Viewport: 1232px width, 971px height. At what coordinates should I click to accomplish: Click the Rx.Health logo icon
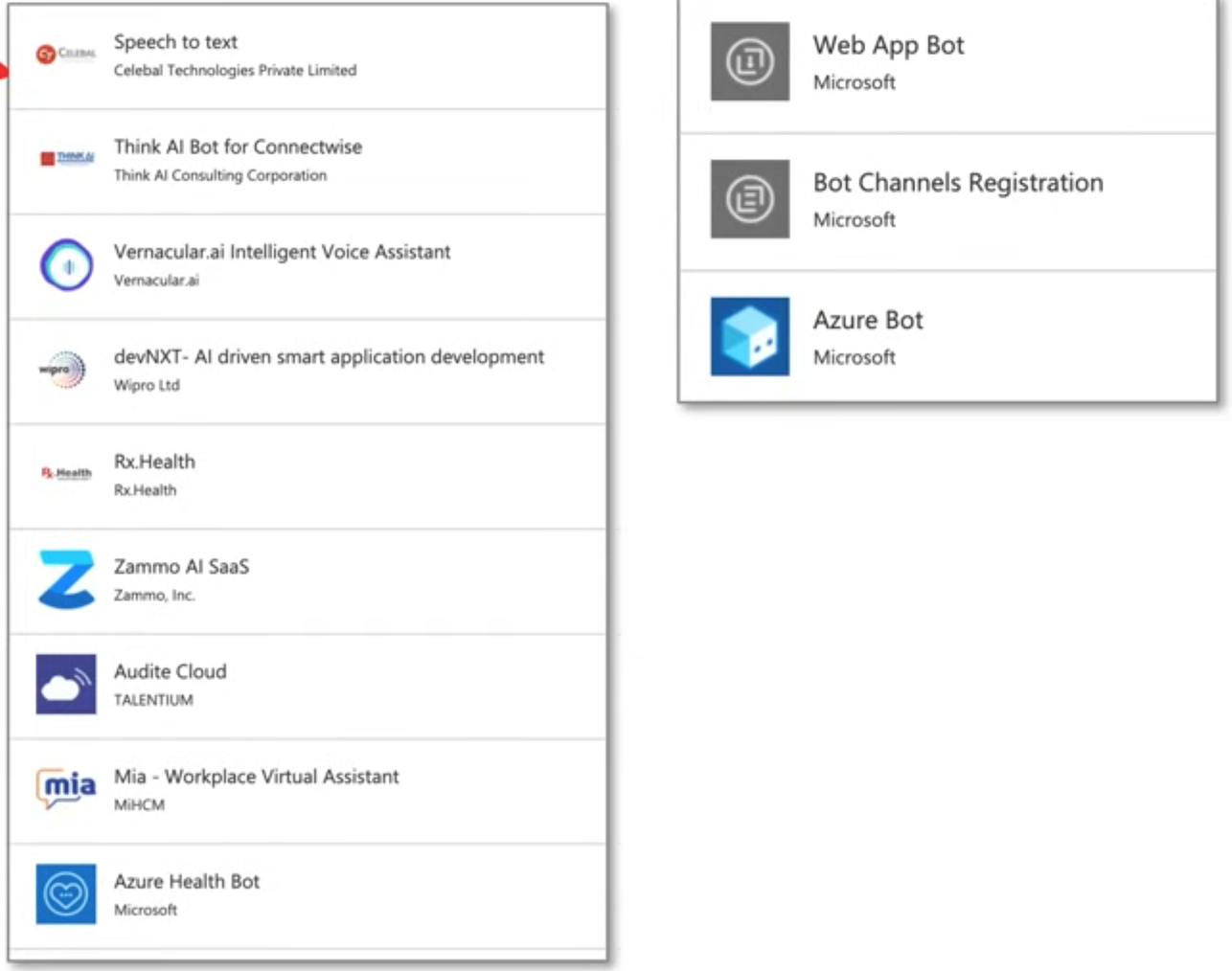pos(66,473)
